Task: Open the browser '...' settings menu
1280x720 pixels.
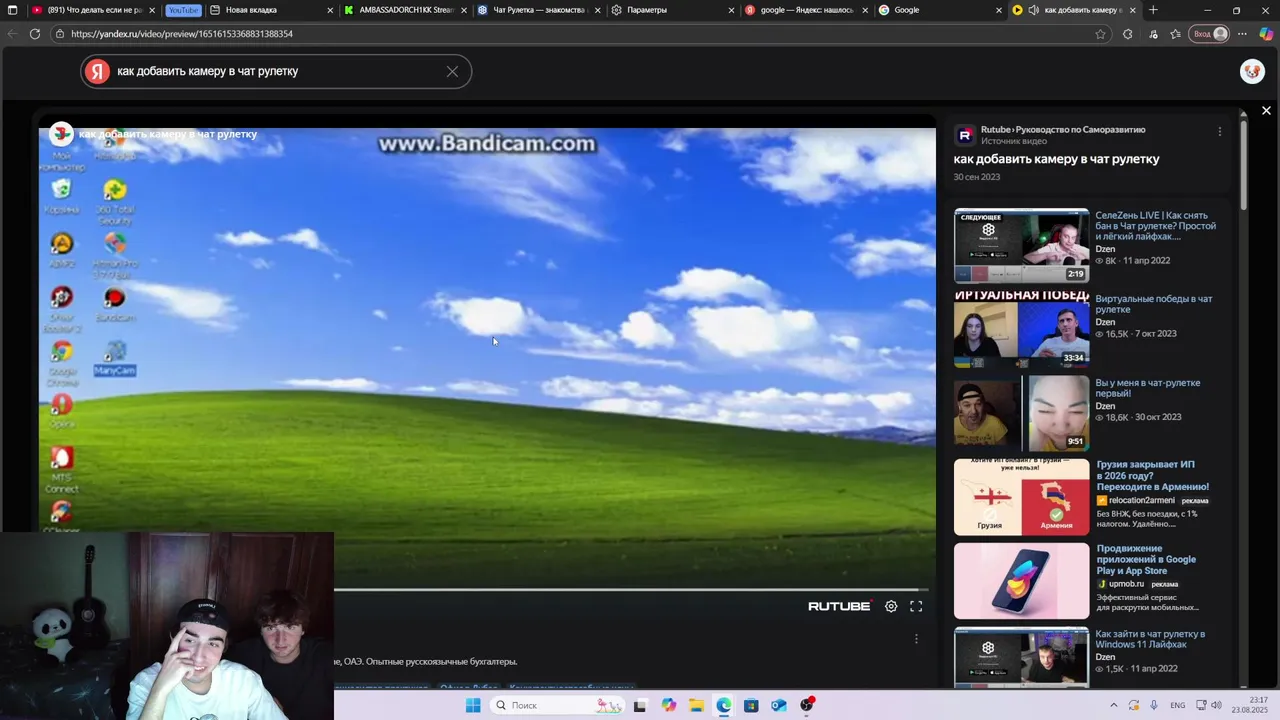Action: (x=1243, y=34)
